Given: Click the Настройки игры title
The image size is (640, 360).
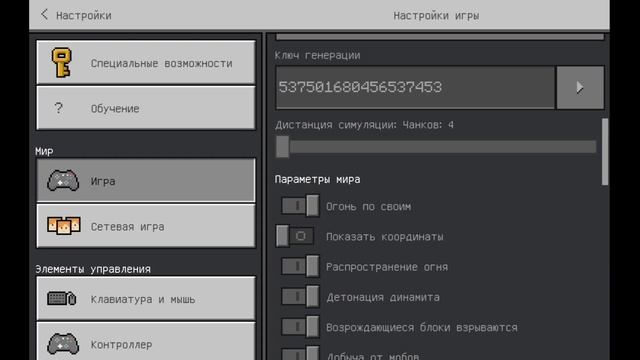Looking at the screenshot, I should (436, 16).
